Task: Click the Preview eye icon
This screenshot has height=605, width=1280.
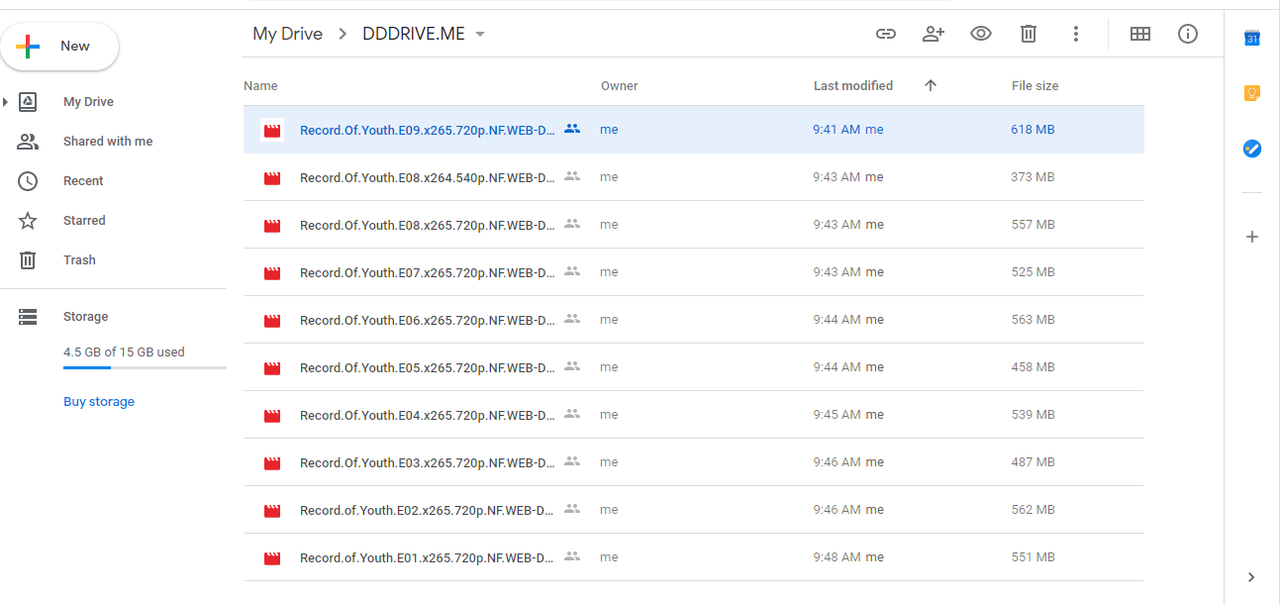Action: 981,34
